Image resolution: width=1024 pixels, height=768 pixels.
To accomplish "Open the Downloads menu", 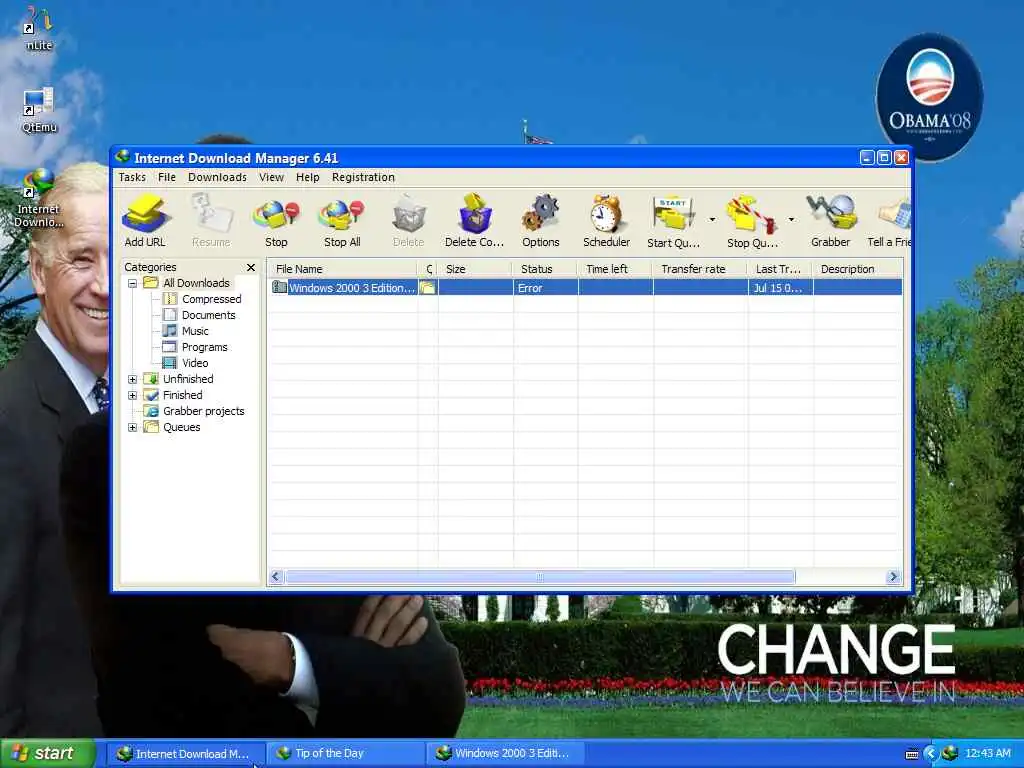I will tap(217, 177).
